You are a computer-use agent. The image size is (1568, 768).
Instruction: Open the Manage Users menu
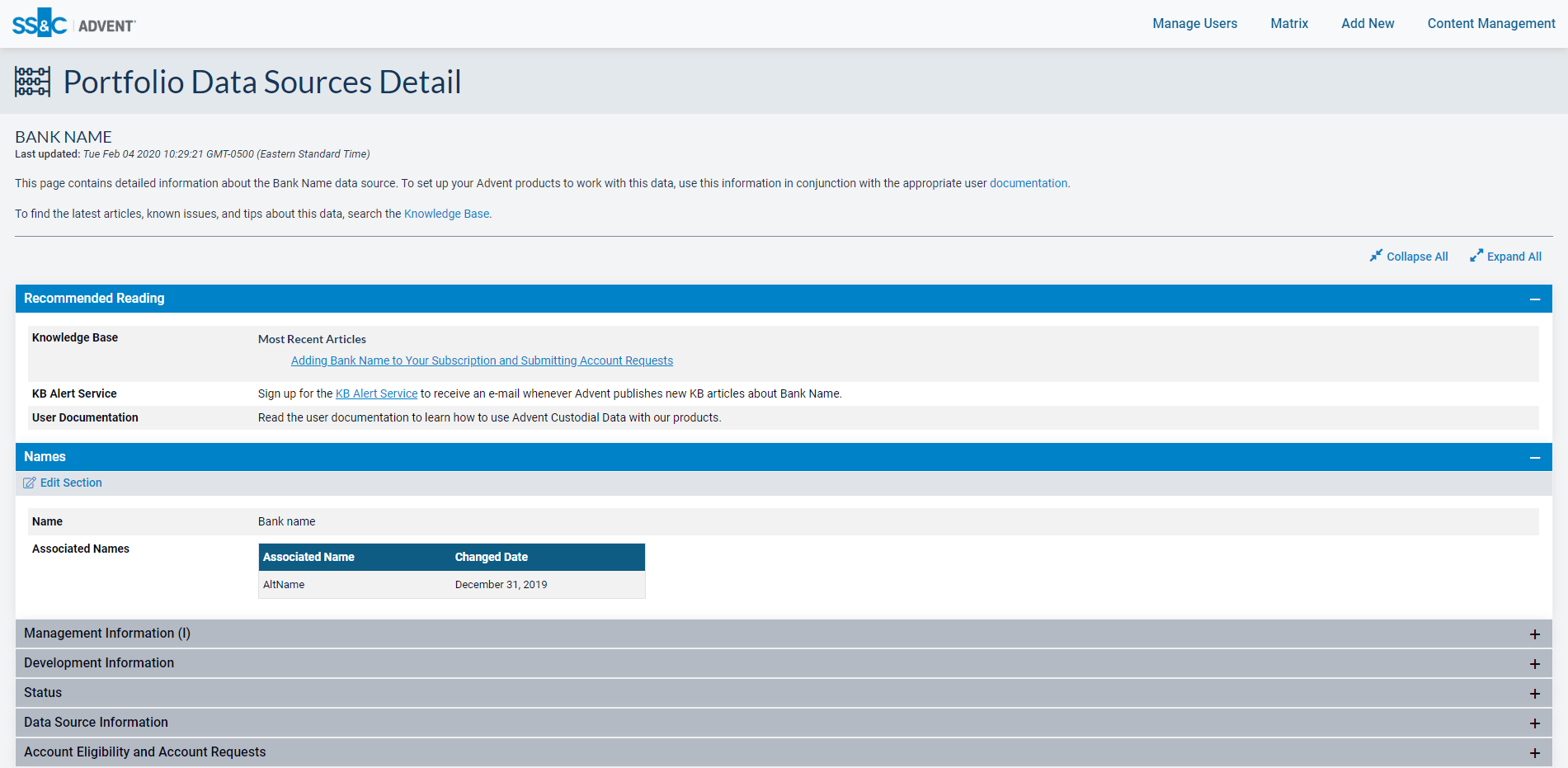1194,23
